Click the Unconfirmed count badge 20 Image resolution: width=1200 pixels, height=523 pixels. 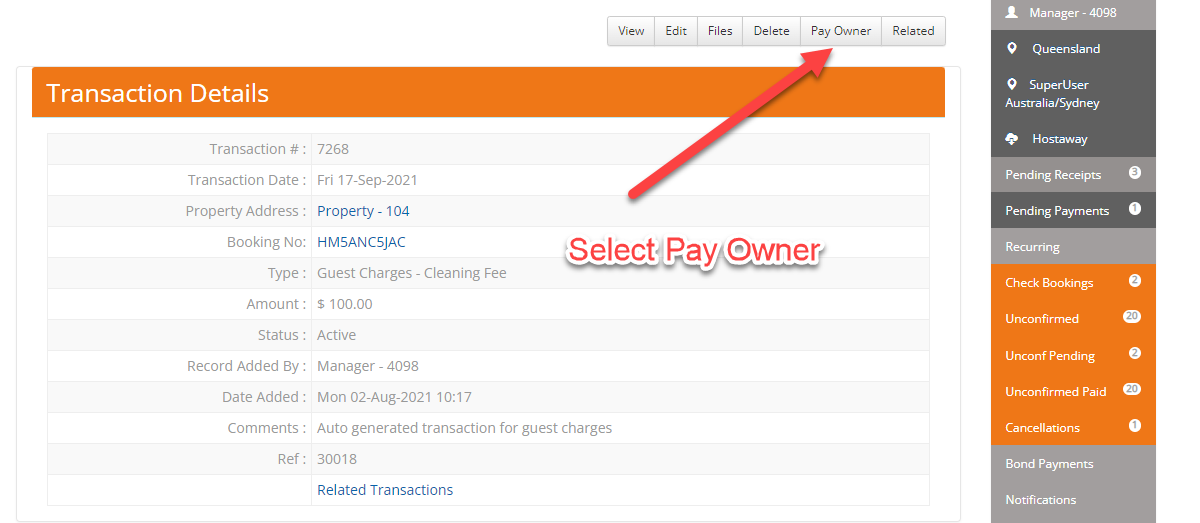[x=1132, y=316]
